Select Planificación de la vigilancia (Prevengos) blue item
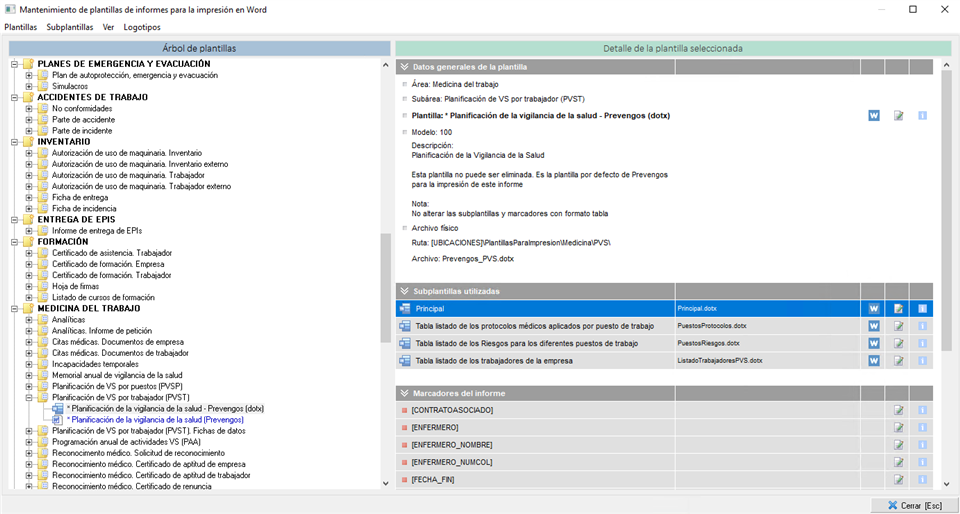The width and height of the screenshot is (960, 514). tap(155, 420)
